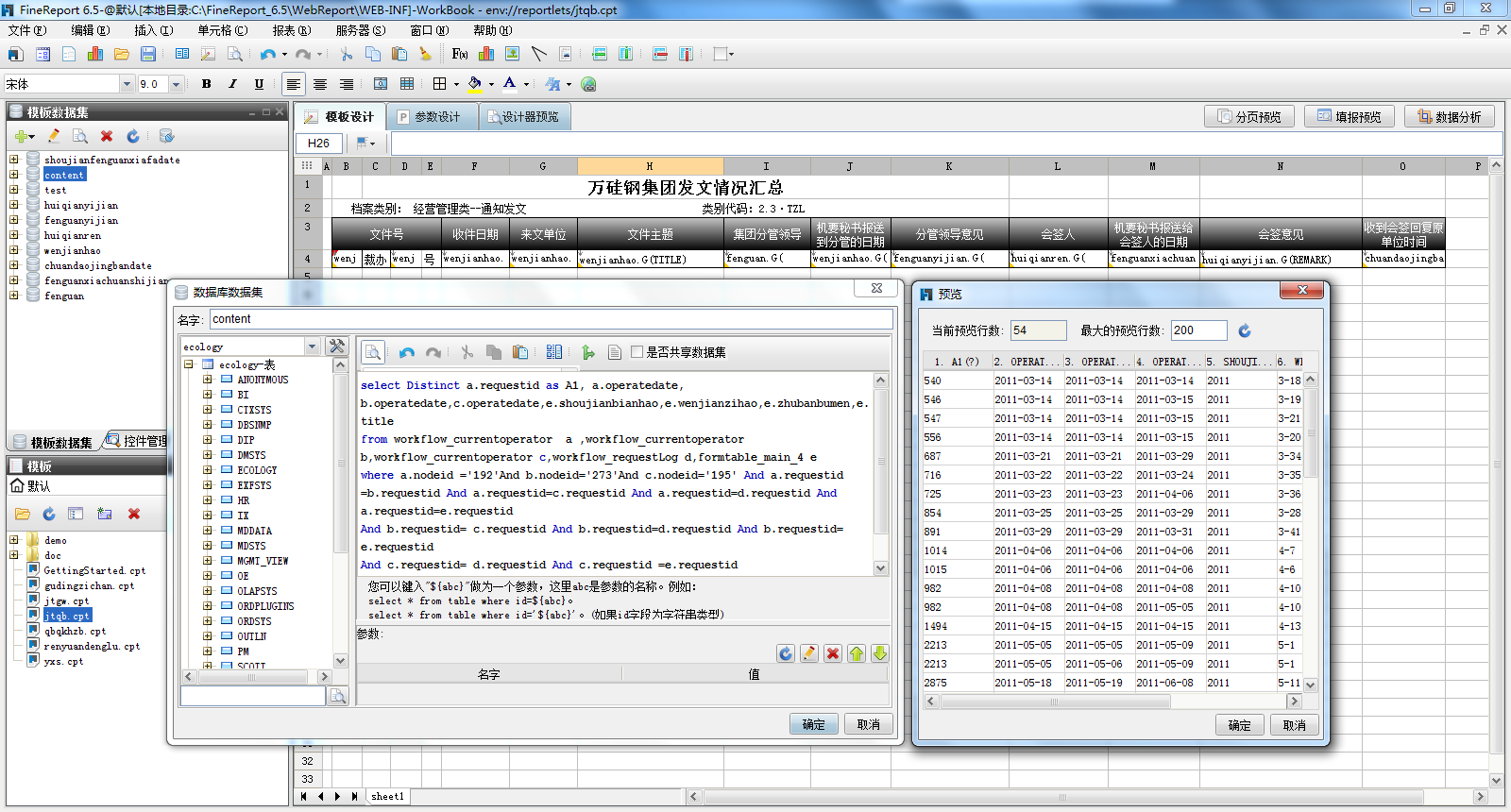Open the 文件 menu

coord(27,30)
